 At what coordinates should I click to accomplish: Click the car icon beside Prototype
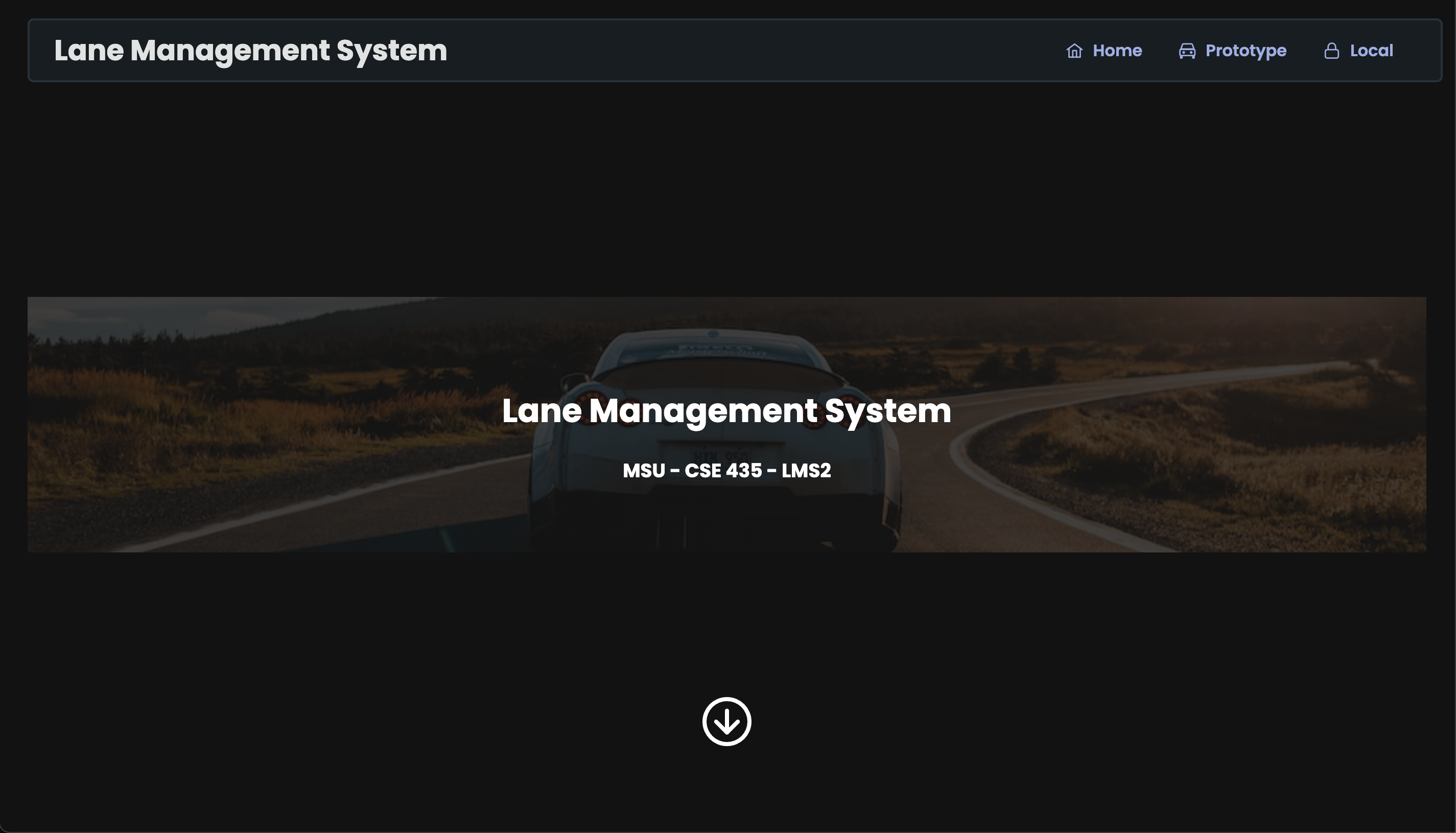(1187, 51)
